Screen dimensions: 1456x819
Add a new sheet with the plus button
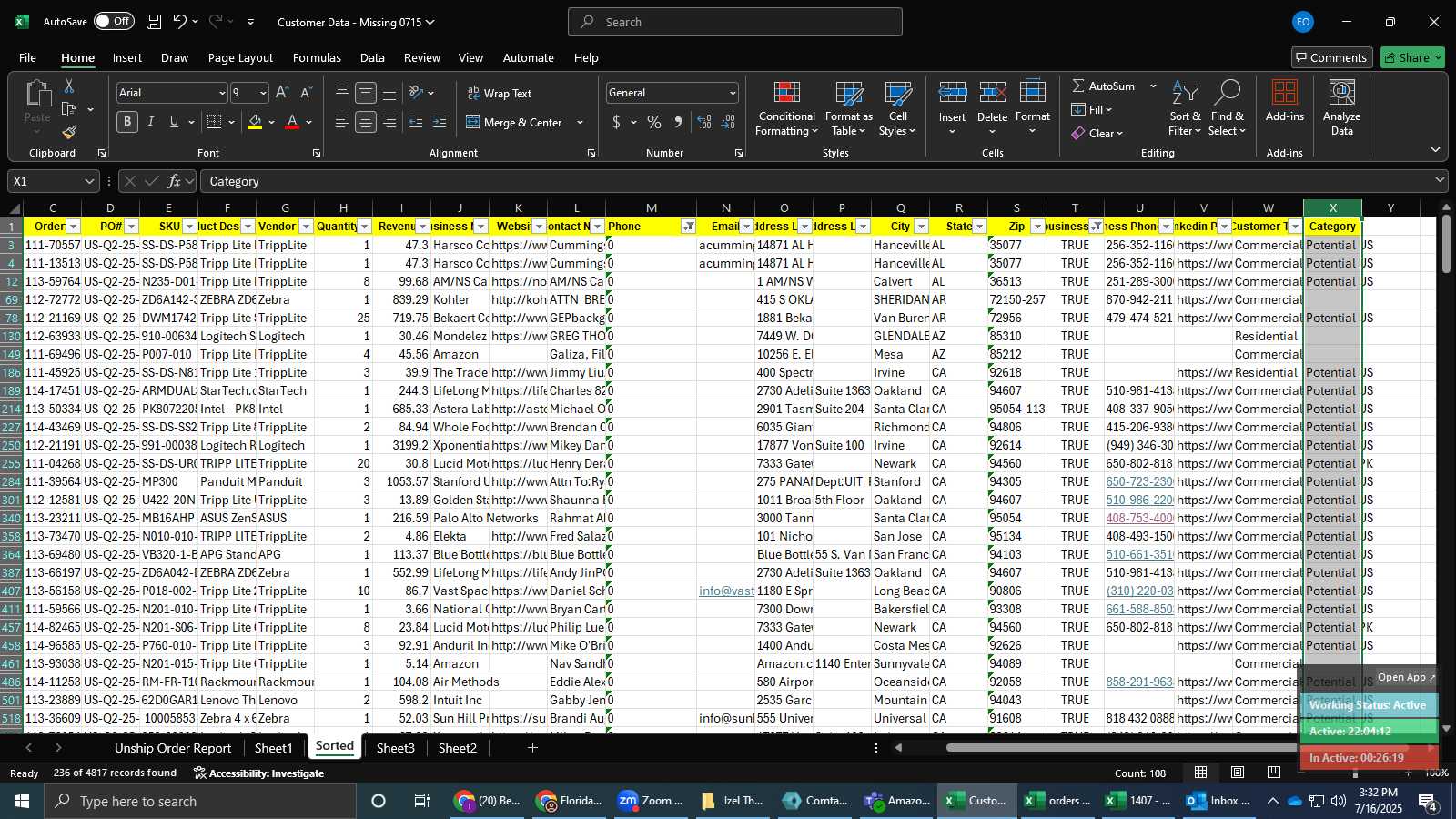[x=532, y=748]
